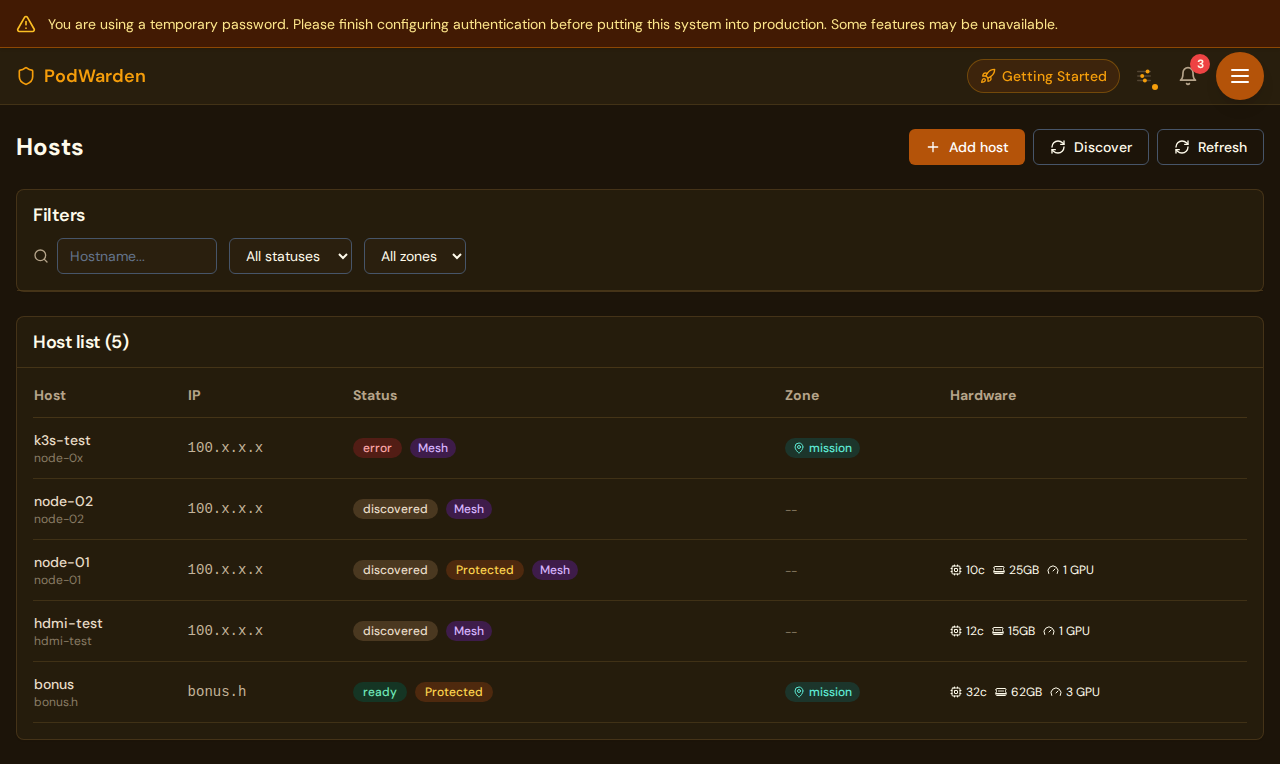Click the GPU gauge icon on hdmi-test row
1280x764 pixels.
(1048, 631)
